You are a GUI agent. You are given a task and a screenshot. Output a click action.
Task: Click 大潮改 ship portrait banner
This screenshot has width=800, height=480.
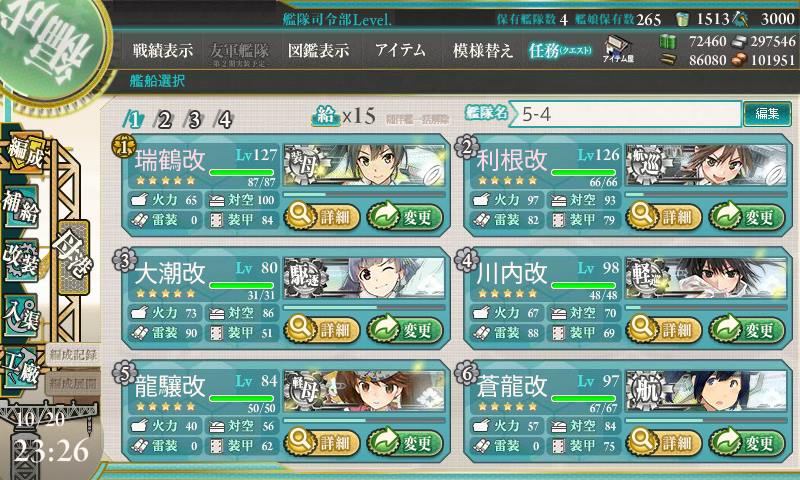click(x=364, y=279)
